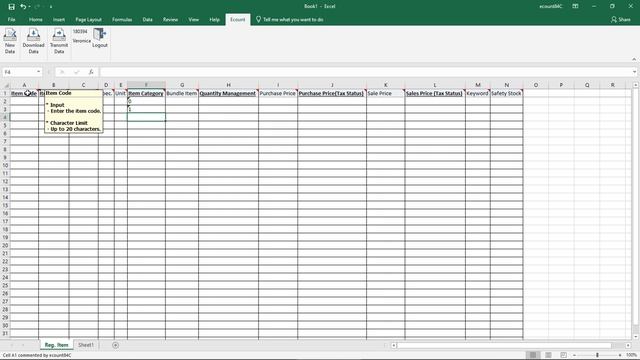Save the workbook via Quick Access save icon
The image size is (640, 360).
11,7
